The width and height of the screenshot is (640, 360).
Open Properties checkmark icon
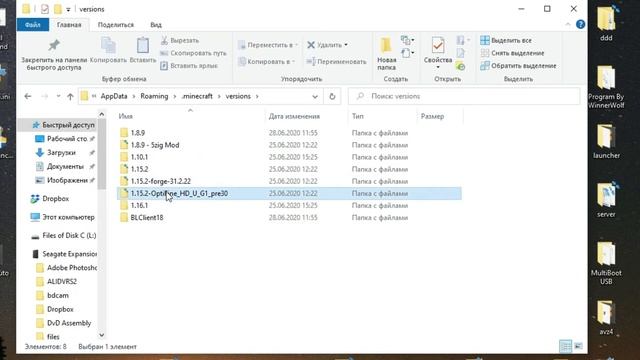click(438, 45)
